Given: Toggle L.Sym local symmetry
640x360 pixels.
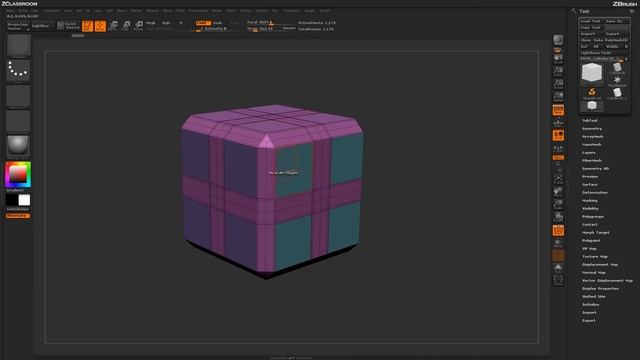Looking at the screenshot, I should tap(558, 149).
